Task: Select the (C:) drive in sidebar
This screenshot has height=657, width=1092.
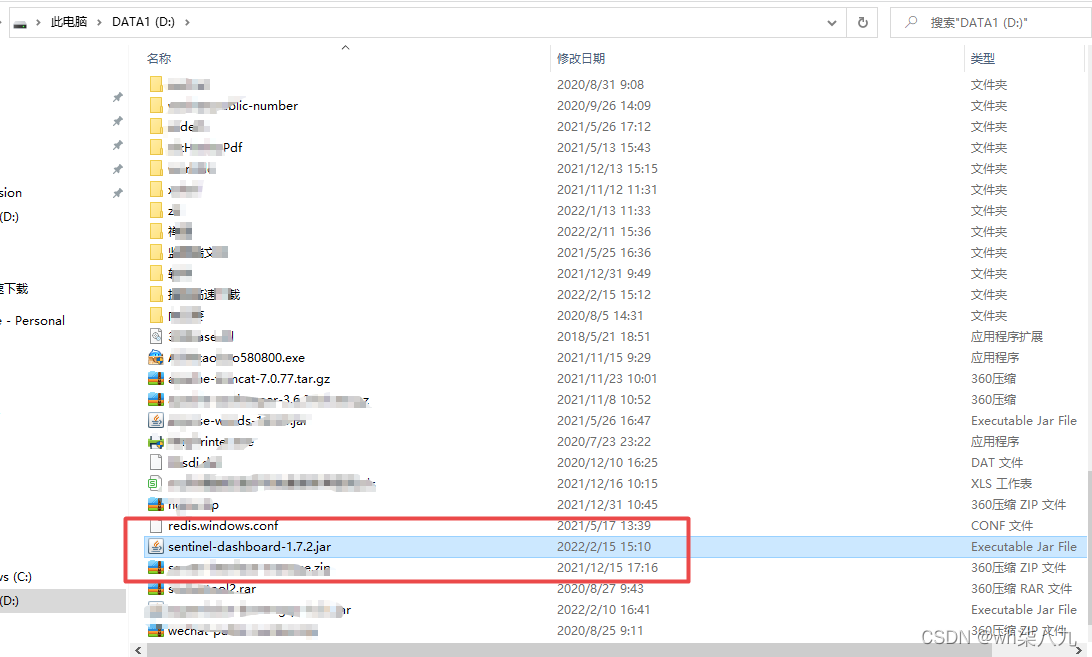Action: (x=16, y=577)
